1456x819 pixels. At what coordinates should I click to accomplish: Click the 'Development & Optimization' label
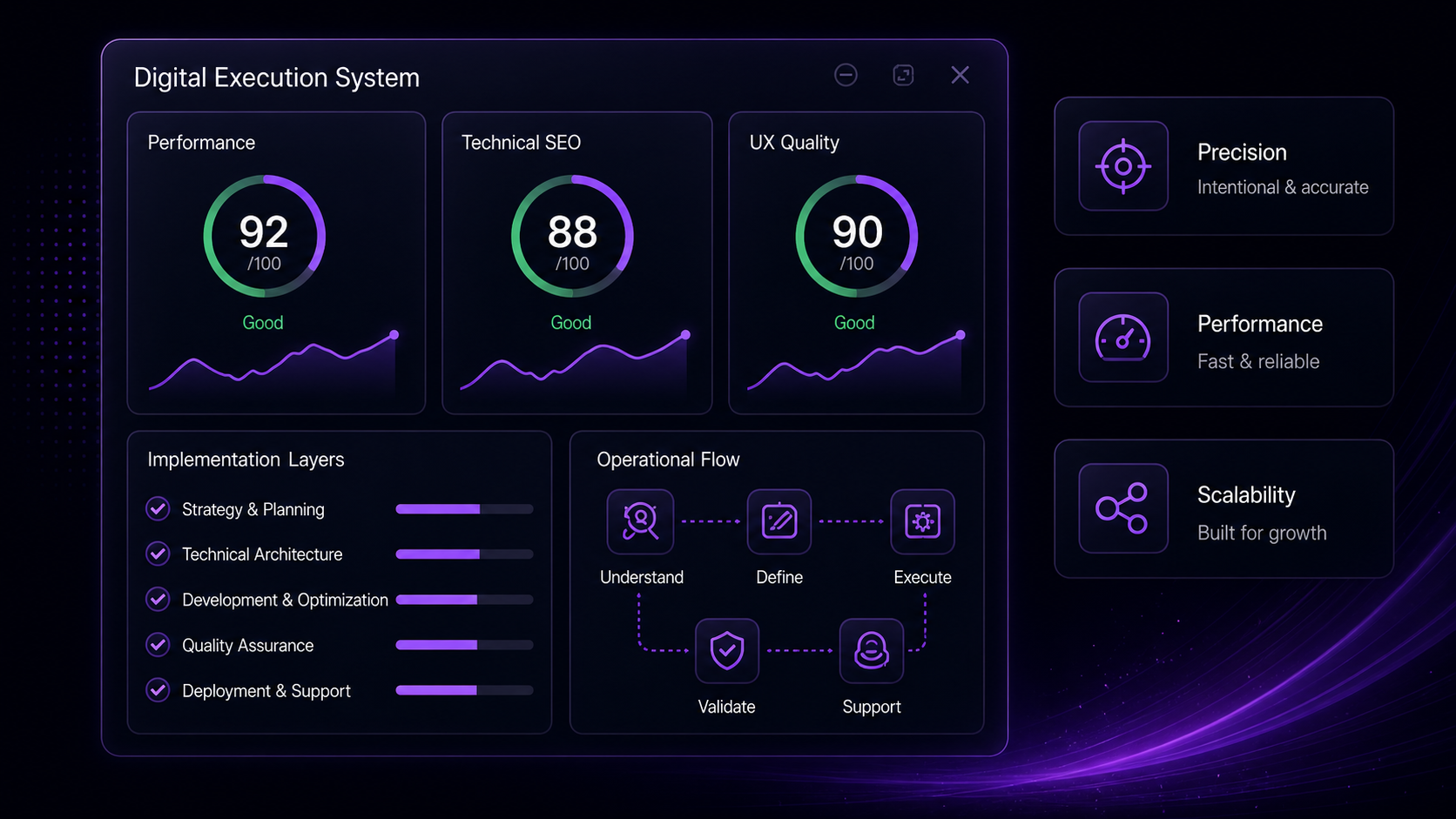(x=285, y=600)
